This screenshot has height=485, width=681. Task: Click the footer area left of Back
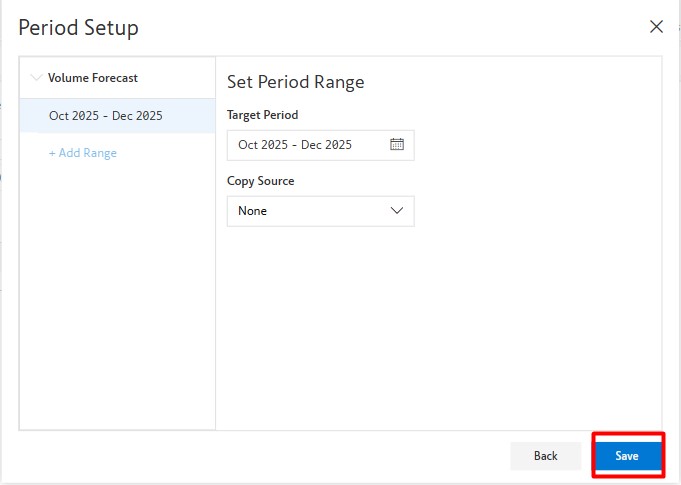(x=260, y=456)
